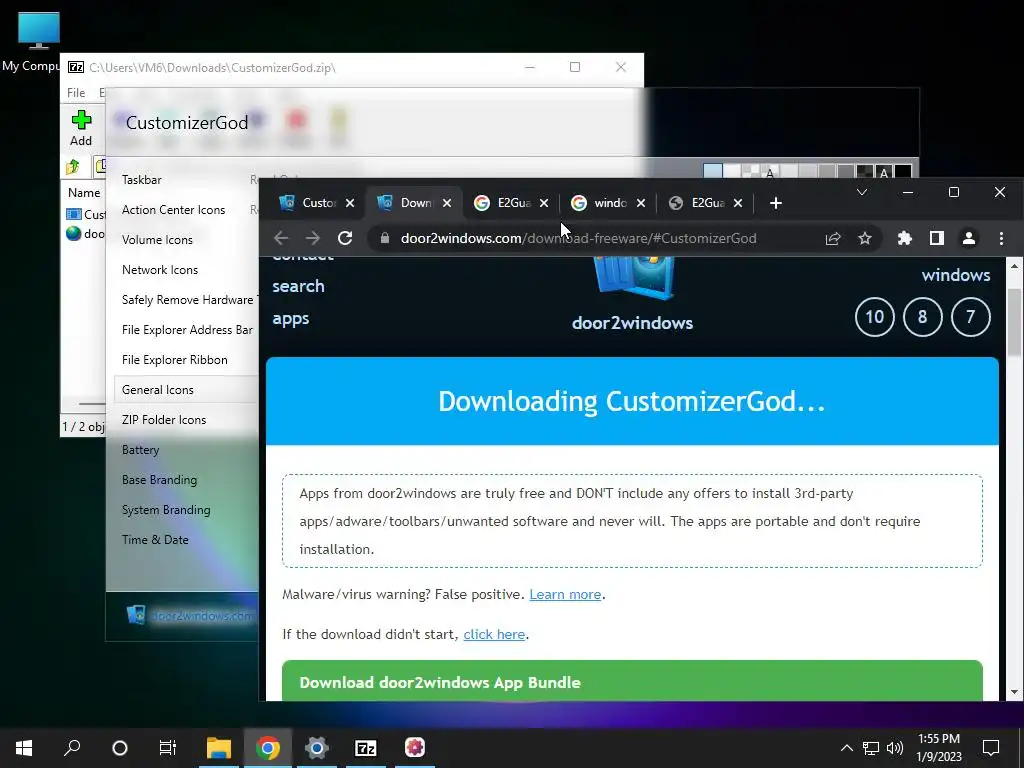Select Action Center Icons in CustomizerGod
The height and width of the screenshot is (768, 1024).
(173, 210)
